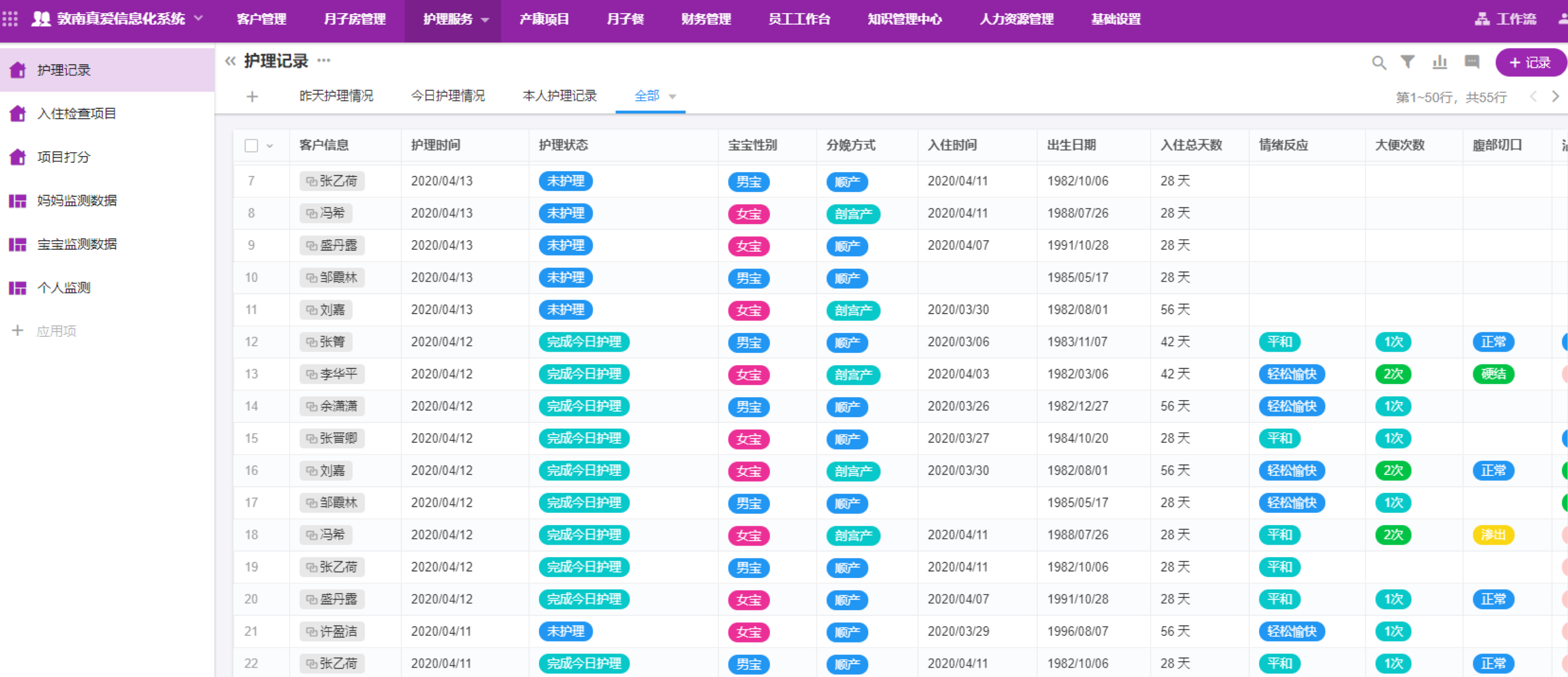1568x677 pixels.
Task: Switch to 员工工作台 menu
Action: click(799, 19)
